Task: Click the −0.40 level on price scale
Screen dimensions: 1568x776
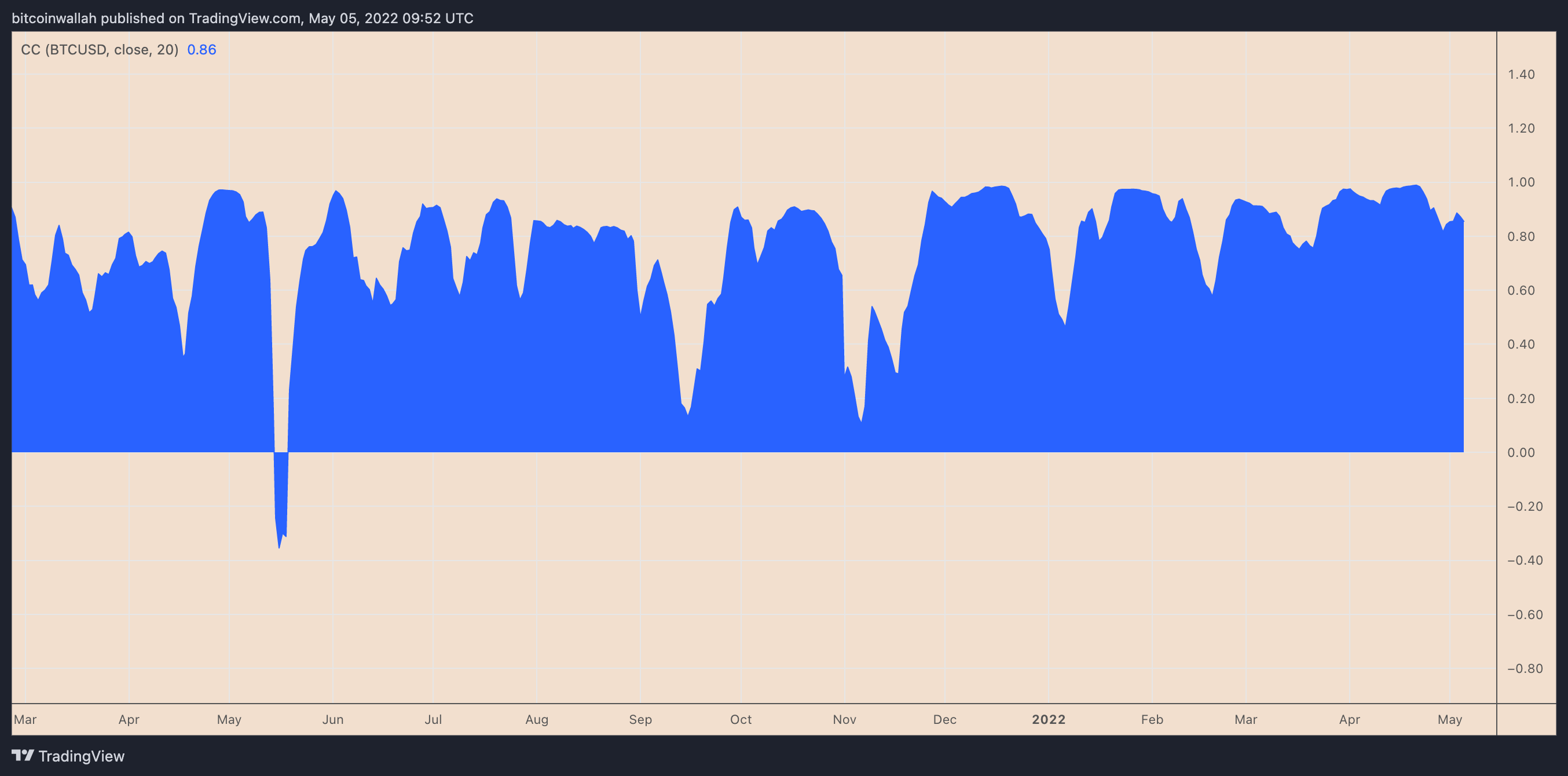Action: point(1524,560)
